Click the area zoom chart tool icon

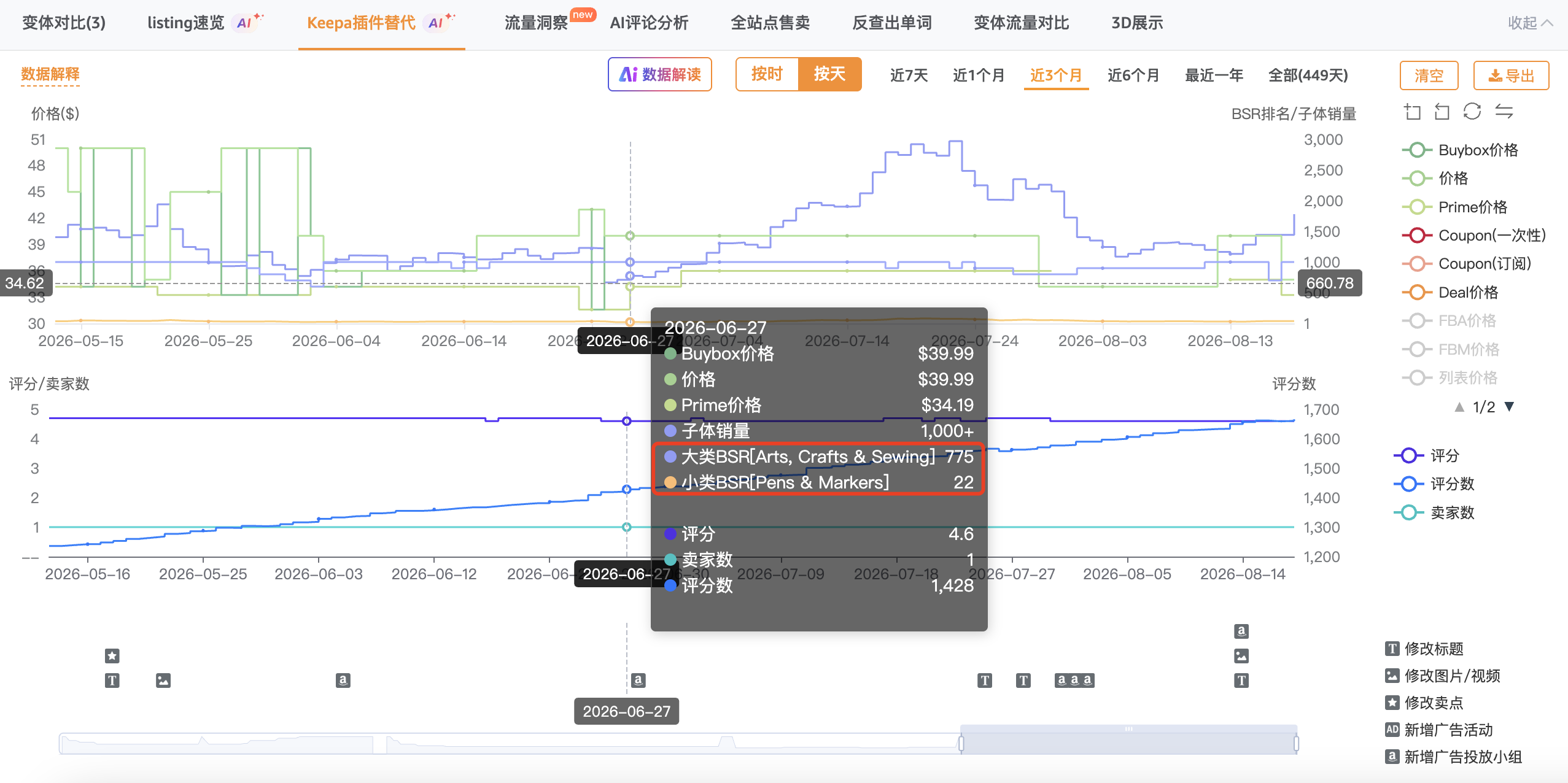tap(1413, 112)
